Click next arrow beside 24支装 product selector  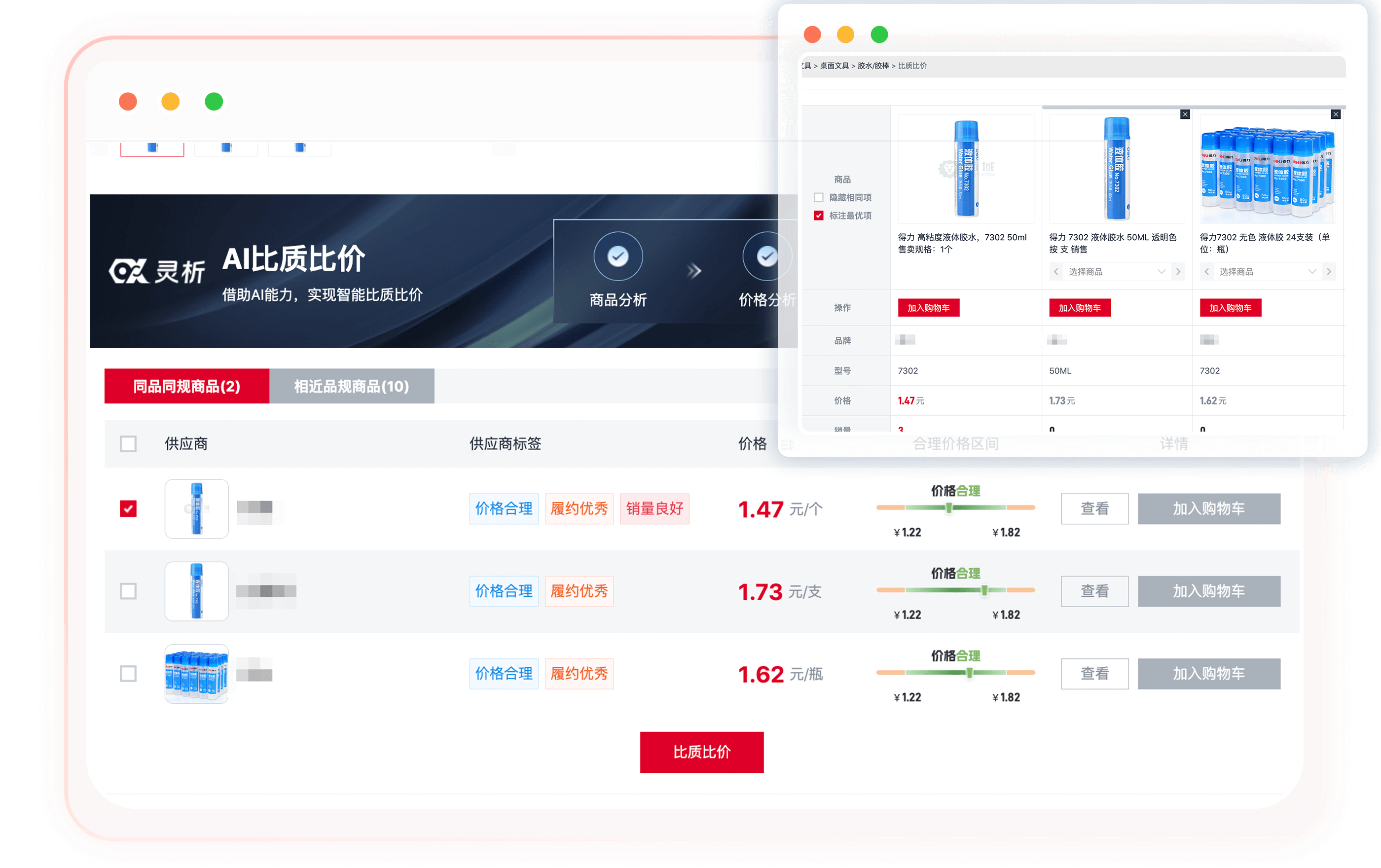click(x=1329, y=272)
